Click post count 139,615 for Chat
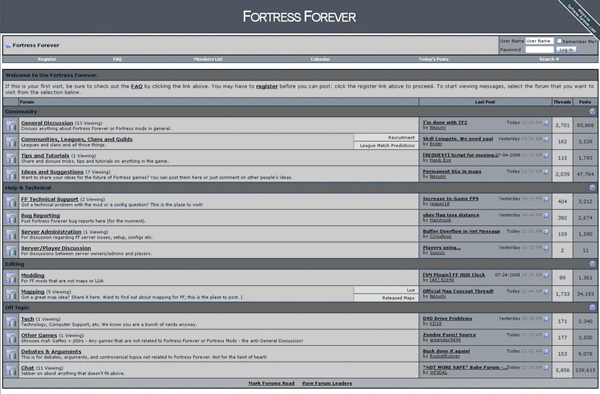The image size is (600, 394). 585,370
